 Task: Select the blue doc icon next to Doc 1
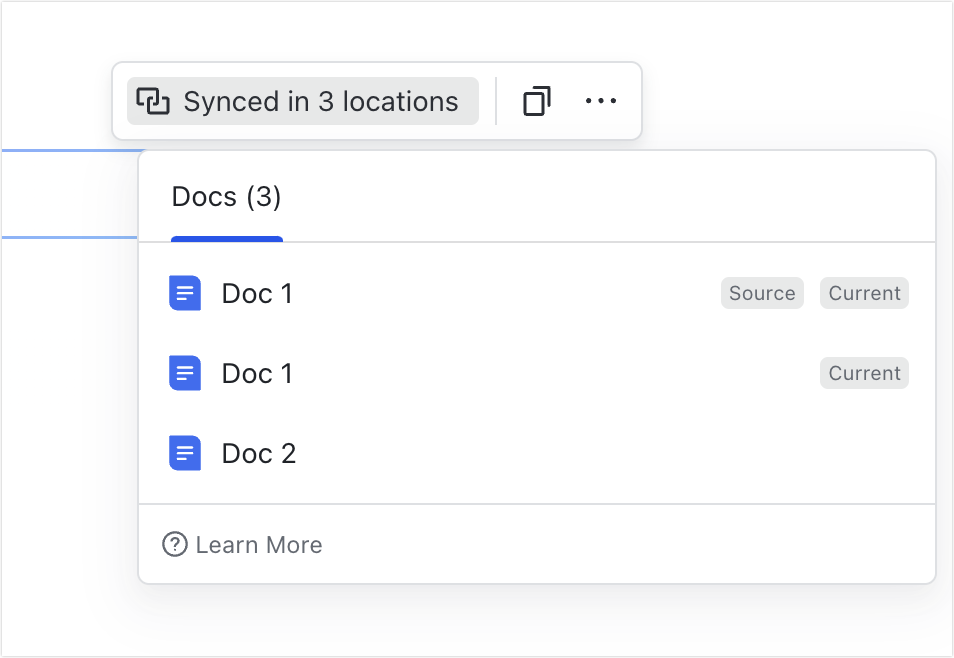pos(185,293)
